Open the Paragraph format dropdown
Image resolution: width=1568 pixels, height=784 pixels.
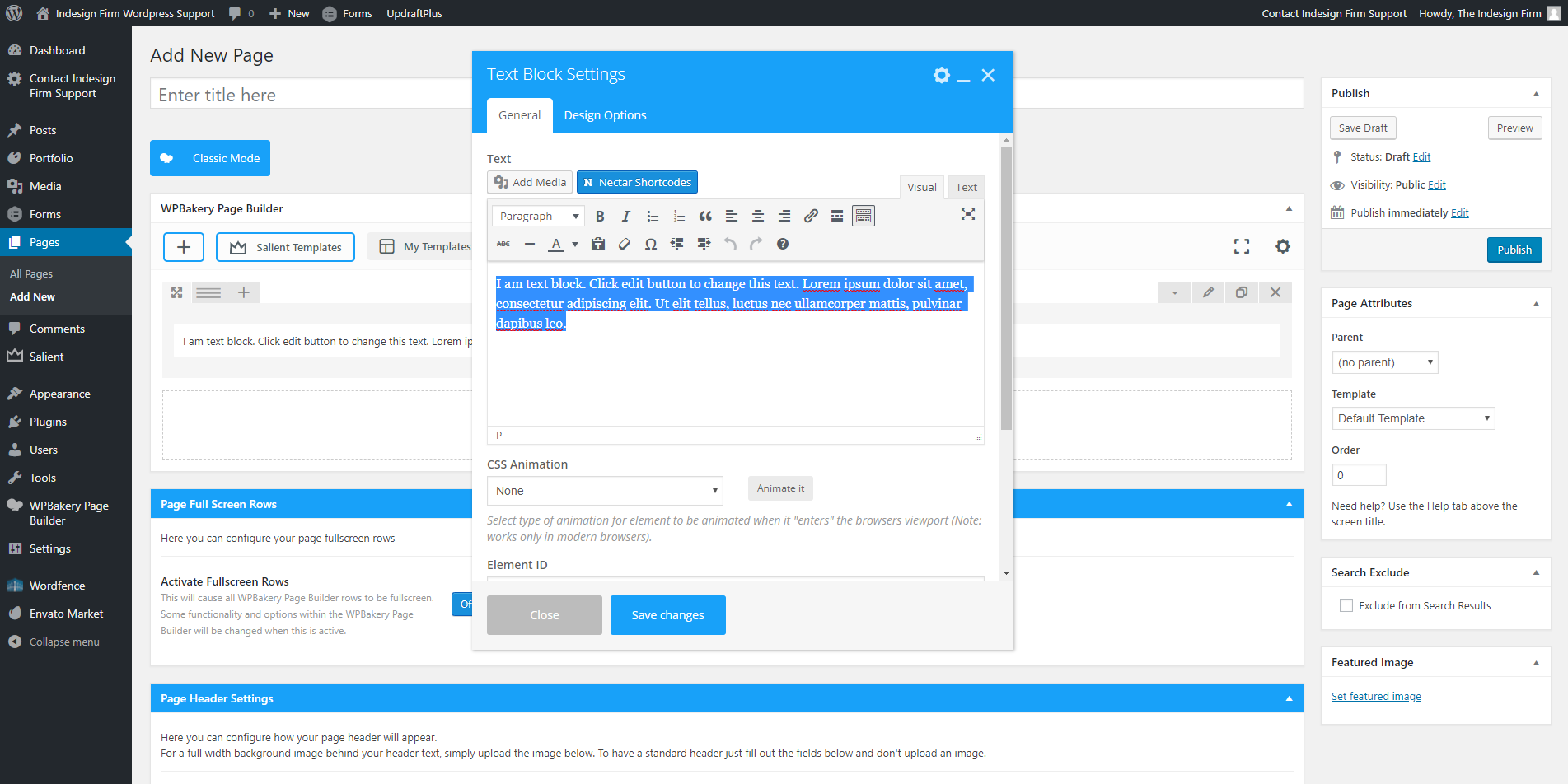click(x=538, y=217)
